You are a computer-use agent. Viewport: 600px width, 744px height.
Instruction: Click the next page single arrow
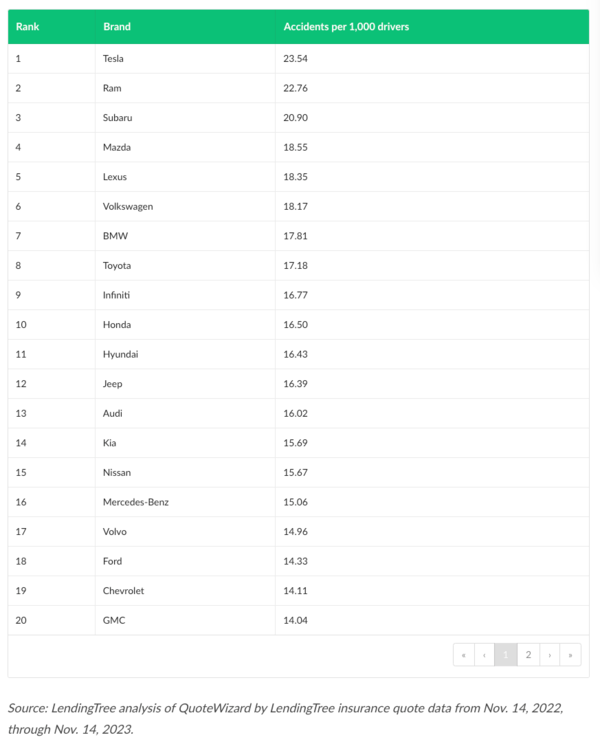[549, 655]
